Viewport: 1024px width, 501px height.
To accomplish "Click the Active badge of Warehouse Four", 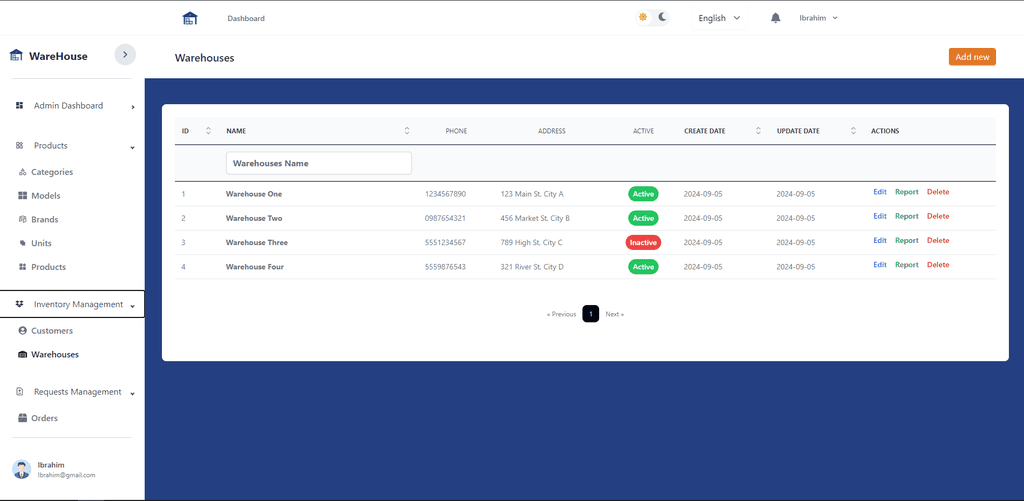I will [643, 267].
